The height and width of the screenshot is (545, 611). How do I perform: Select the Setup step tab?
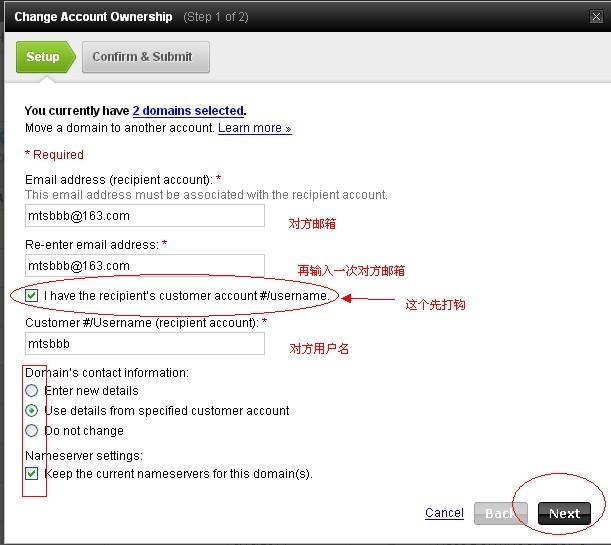click(x=46, y=57)
